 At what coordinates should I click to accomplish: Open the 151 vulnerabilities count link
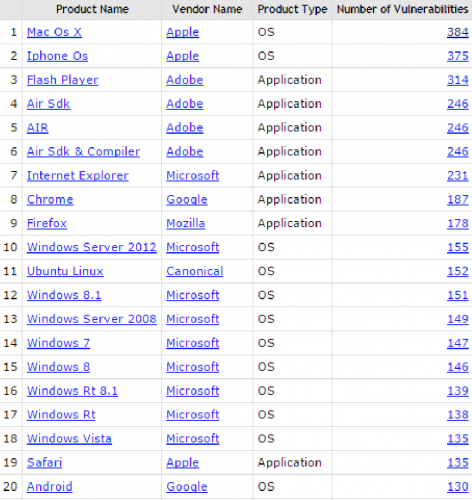coord(458,295)
